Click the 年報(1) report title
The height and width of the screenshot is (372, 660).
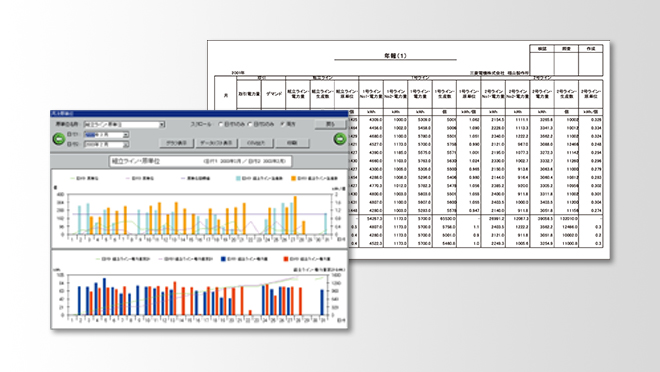(395, 56)
